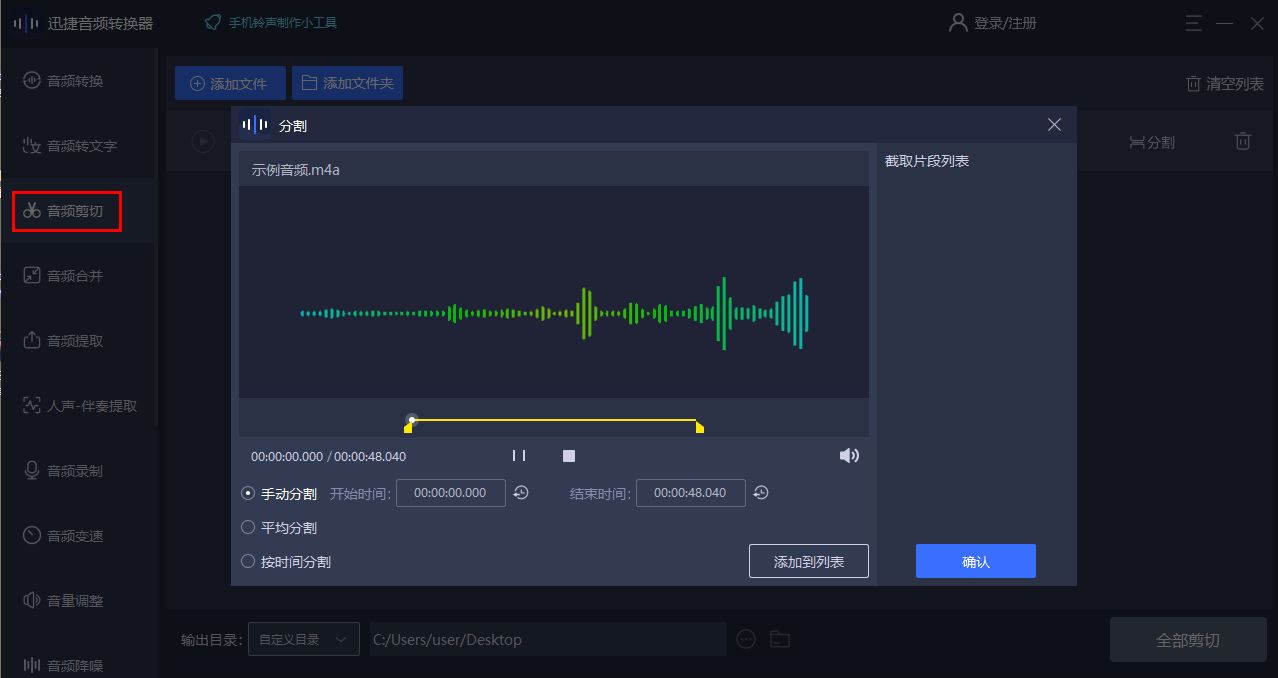Click the yellow end trim handle
The image size is (1278, 678).
(x=700, y=428)
